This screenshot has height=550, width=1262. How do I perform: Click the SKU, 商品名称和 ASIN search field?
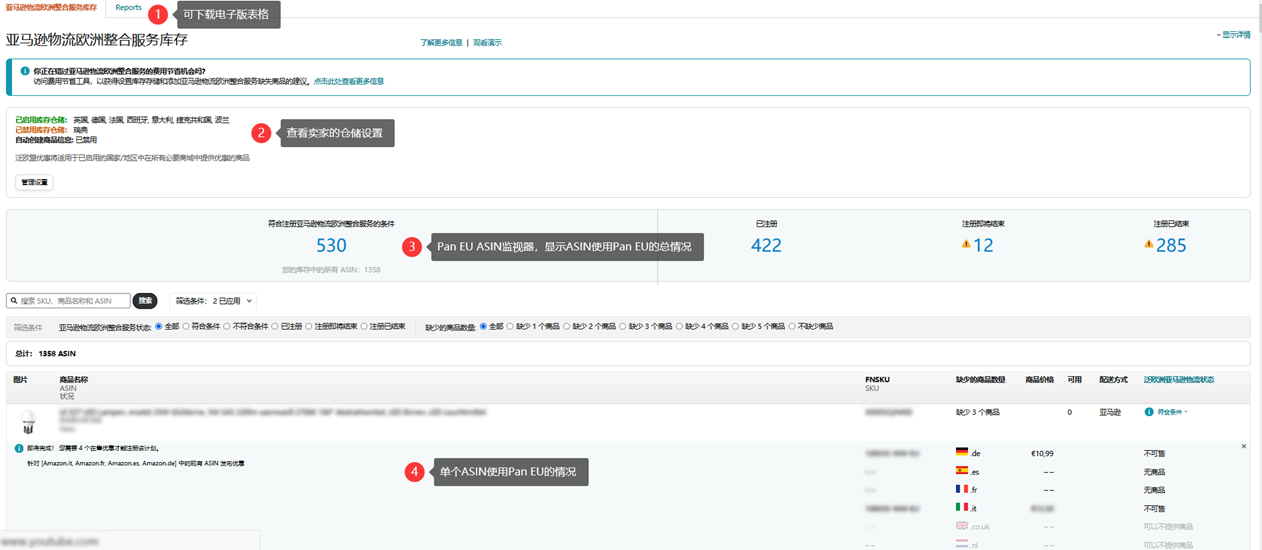click(68, 300)
